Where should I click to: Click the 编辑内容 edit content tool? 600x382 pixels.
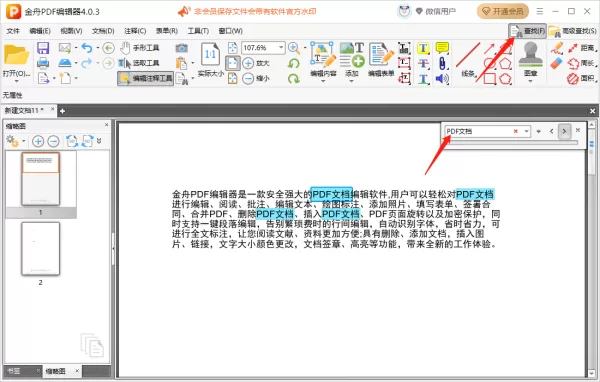323,59
